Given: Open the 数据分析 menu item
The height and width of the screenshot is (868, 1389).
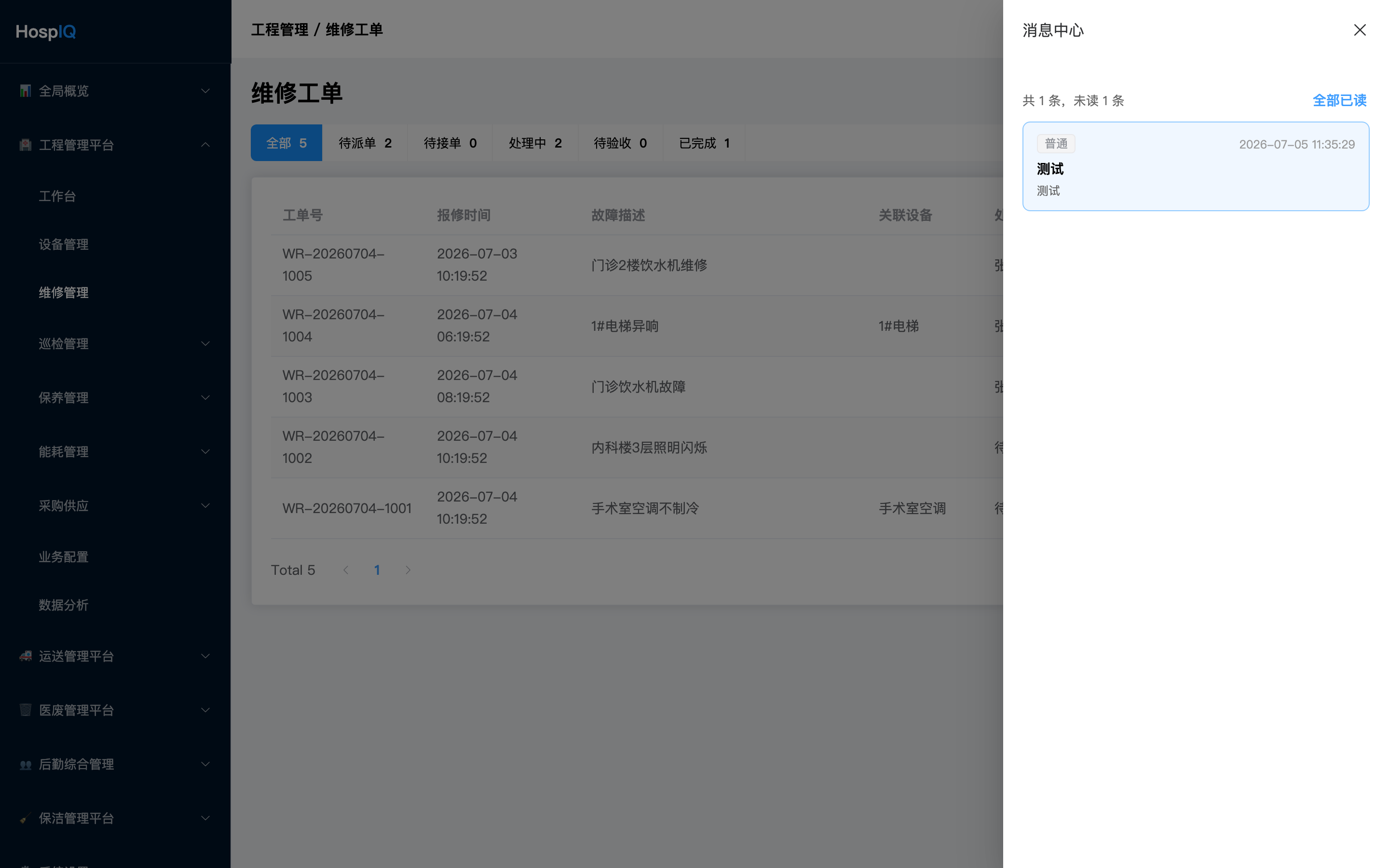Looking at the screenshot, I should pos(115,605).
